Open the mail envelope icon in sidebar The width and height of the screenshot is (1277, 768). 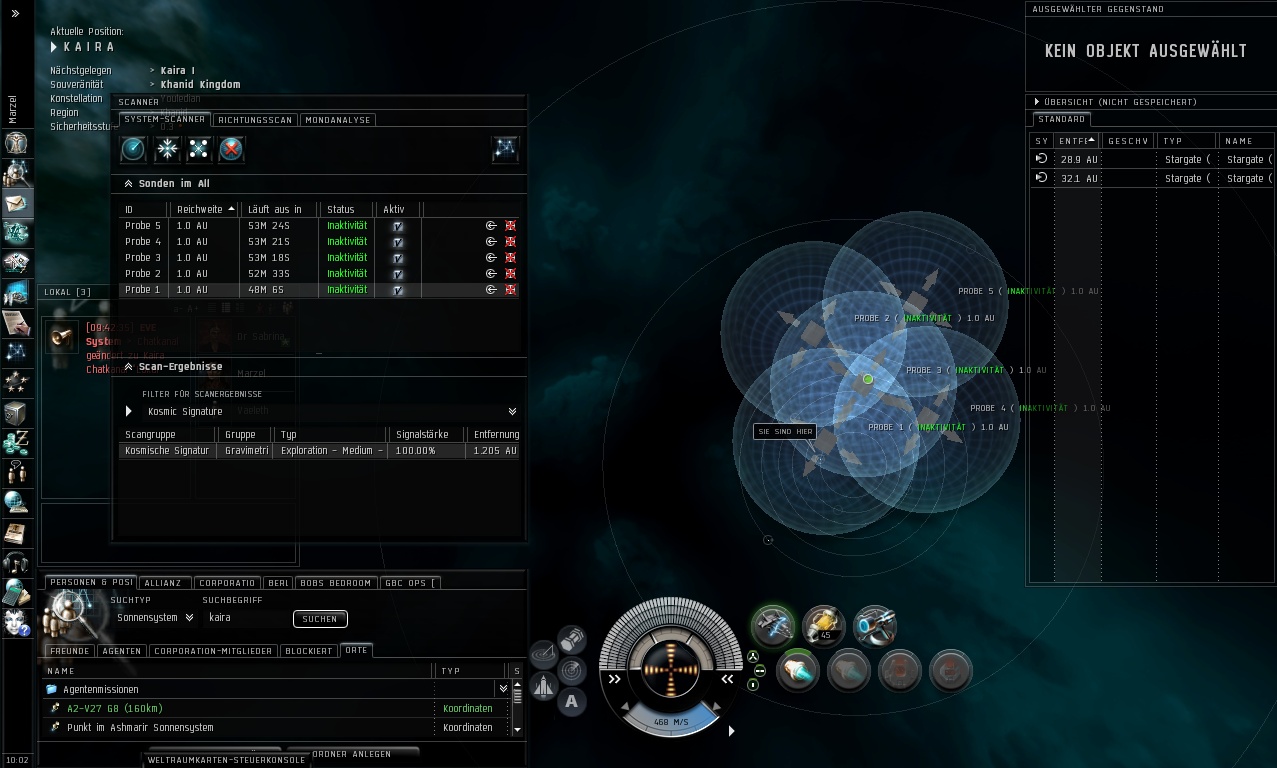point(16,203)
